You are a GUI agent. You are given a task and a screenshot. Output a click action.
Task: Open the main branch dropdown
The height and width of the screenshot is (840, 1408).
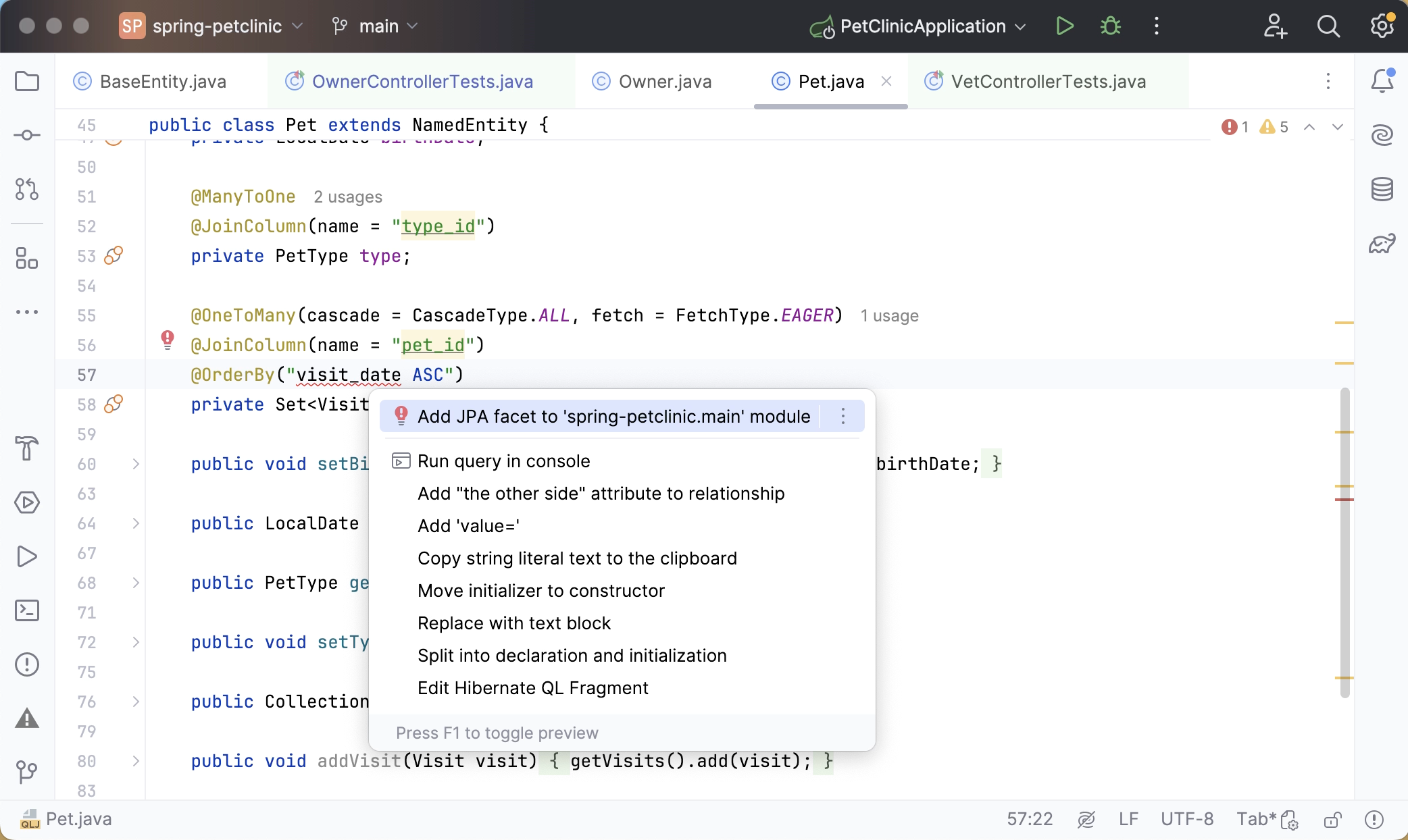point(374,26)
